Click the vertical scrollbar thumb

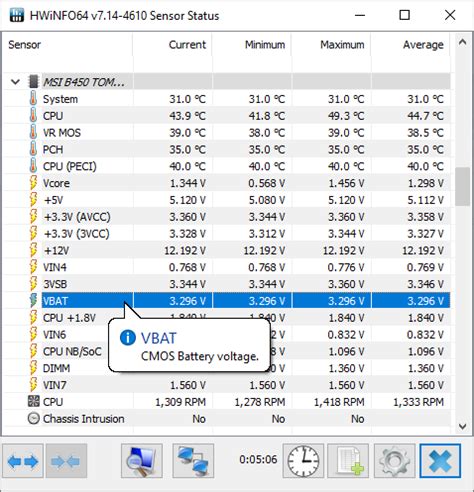click(462, 187)
